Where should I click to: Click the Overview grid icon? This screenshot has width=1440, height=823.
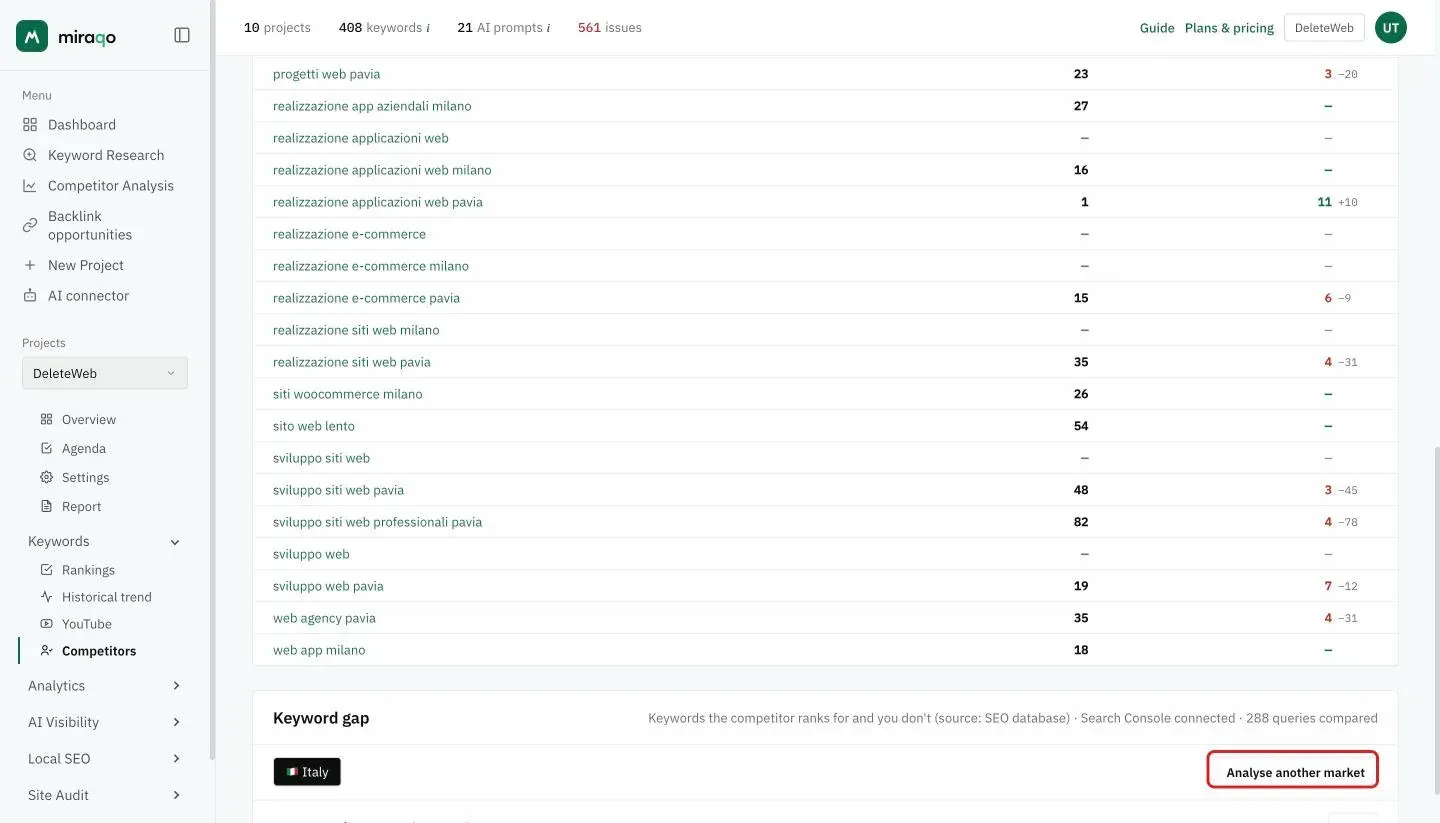pyautogui.click(x=46, y=420)
